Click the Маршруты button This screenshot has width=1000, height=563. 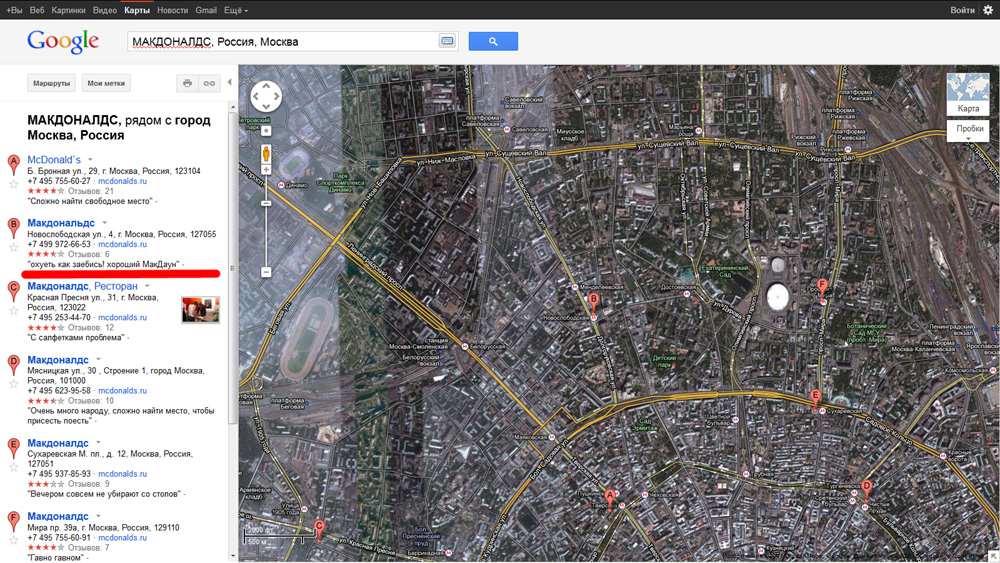point(51,83)
